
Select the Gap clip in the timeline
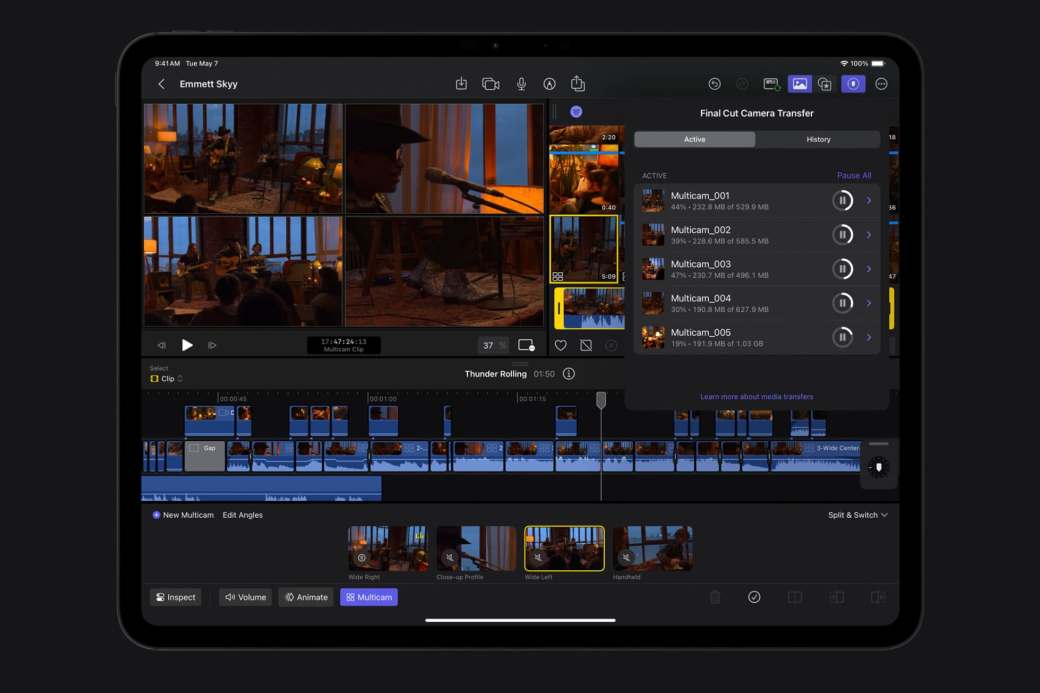tap(204, 456)
